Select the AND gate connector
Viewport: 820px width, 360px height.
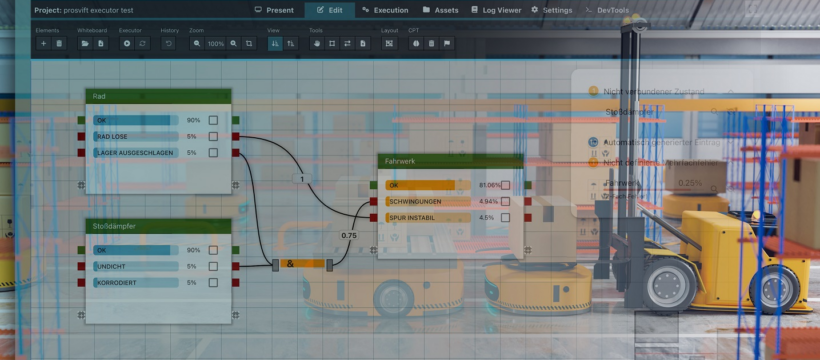(302, 264)
